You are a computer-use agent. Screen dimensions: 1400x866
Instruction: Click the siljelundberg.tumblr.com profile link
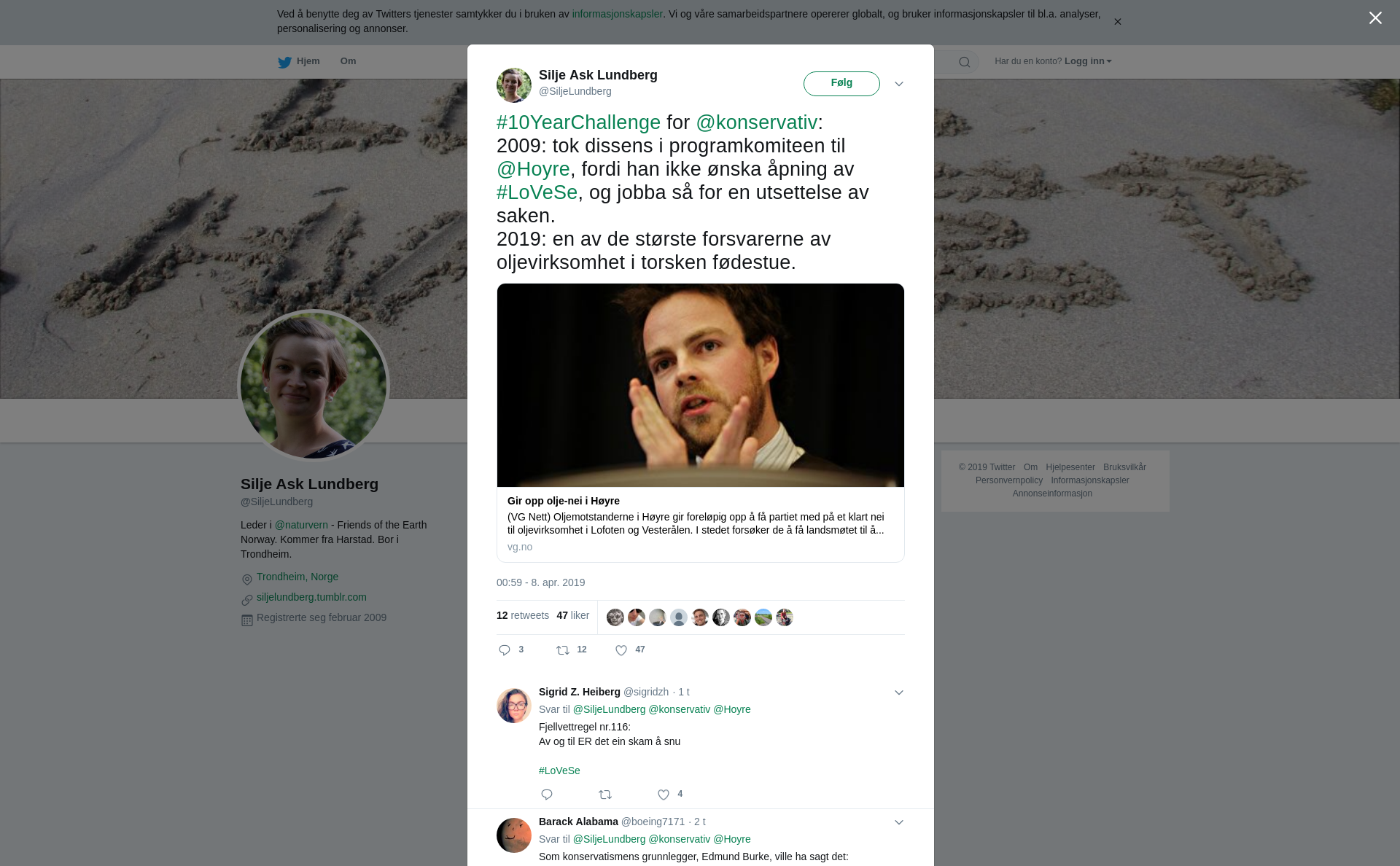point(311,597)
